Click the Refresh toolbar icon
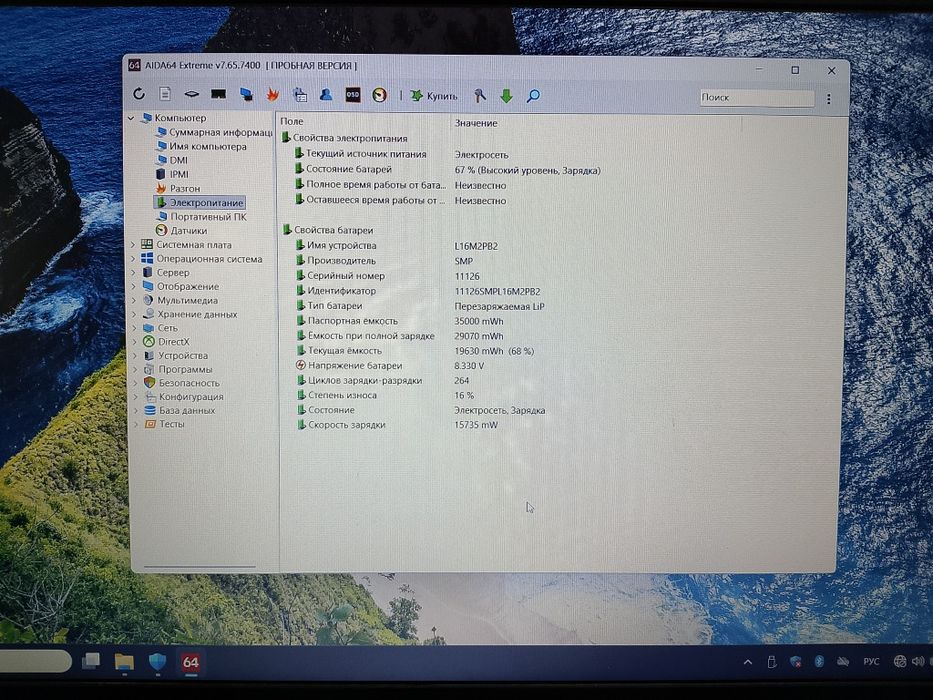933x700 pixels. (x=139, y=93)
